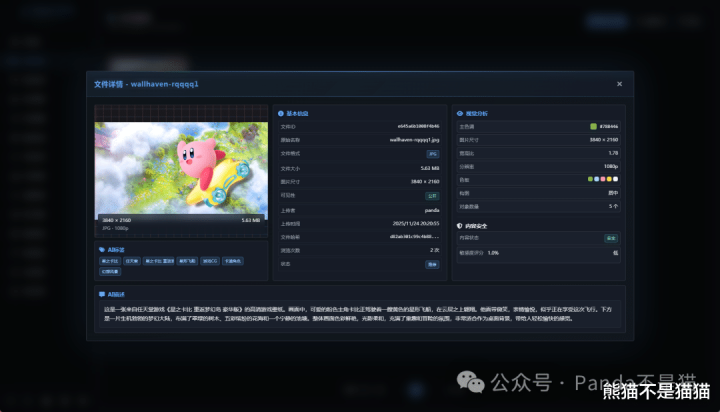Image resolution: width=720 pixels, height=412 pixels.
Task: Select 3840 × 2160 in the visual analysis panel
Action: coord(604,140)
